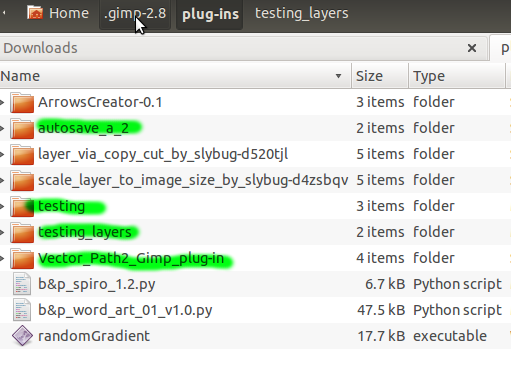Select the layer_via_copy_cut_by_slybug-d520tjl folder icon

(x=22, y=154)
